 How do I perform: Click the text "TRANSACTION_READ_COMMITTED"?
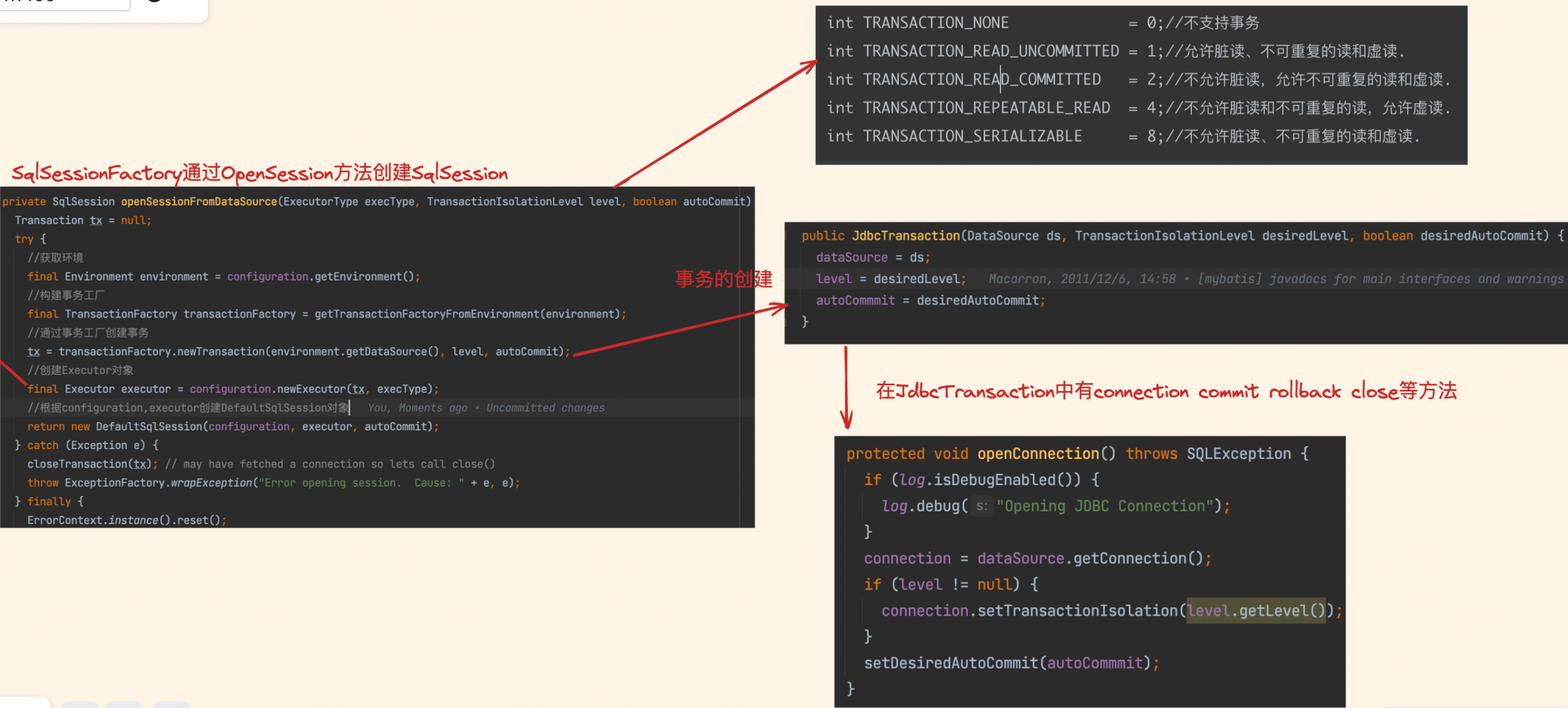[982, 79]
